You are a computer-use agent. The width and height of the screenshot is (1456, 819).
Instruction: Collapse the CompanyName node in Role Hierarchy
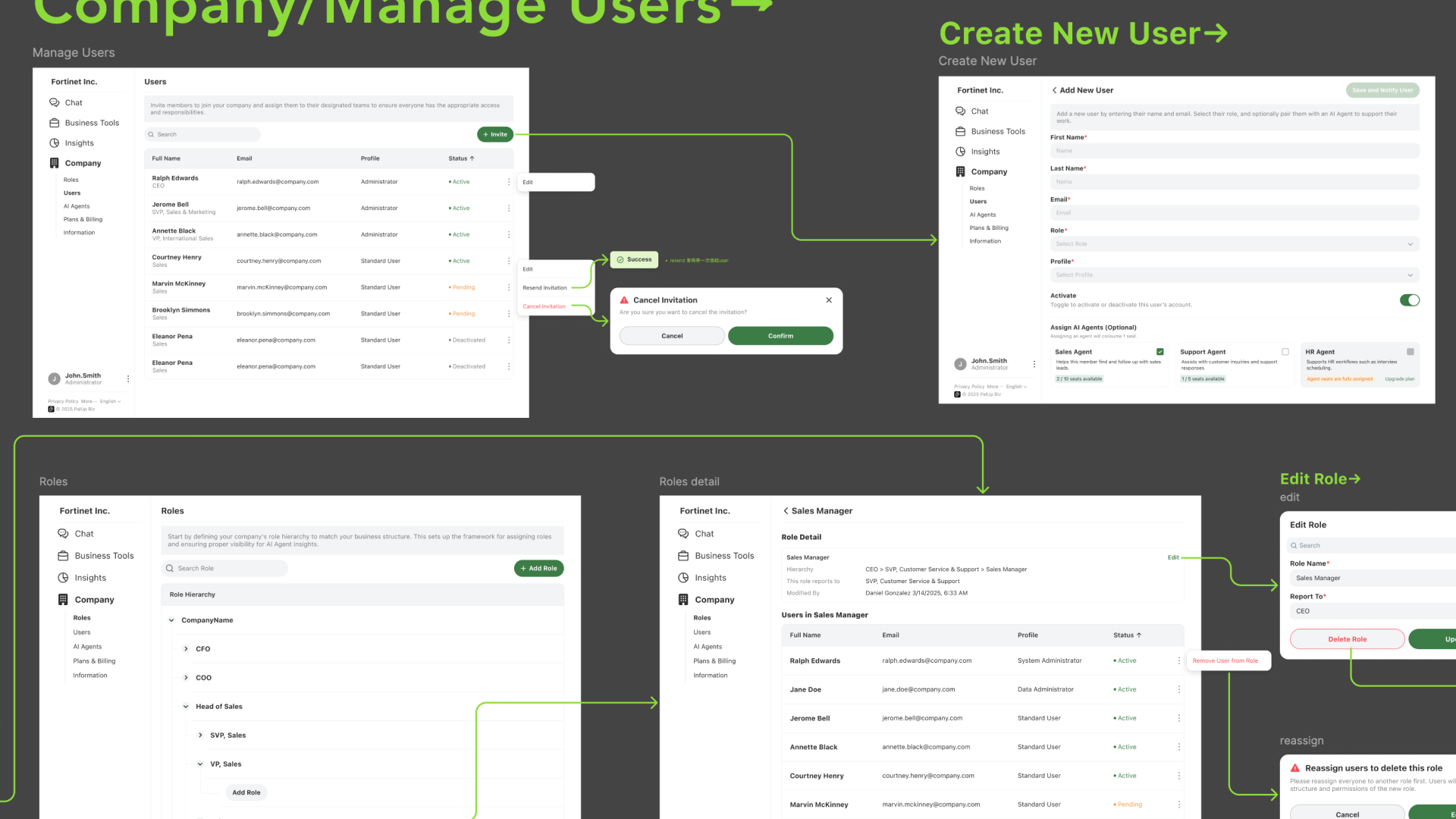coord(171,620)
